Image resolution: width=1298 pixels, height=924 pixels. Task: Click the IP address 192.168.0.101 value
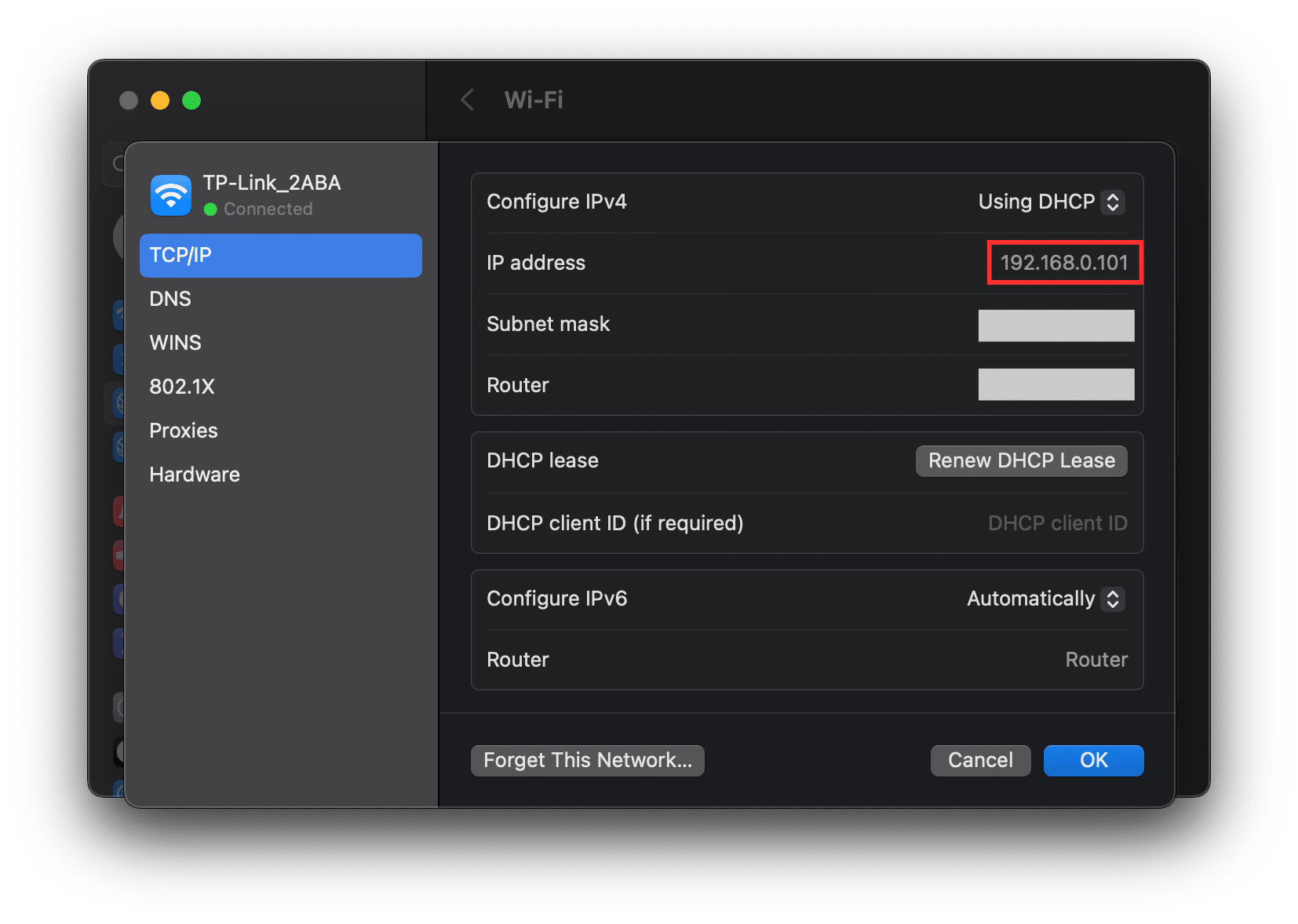1063,263
